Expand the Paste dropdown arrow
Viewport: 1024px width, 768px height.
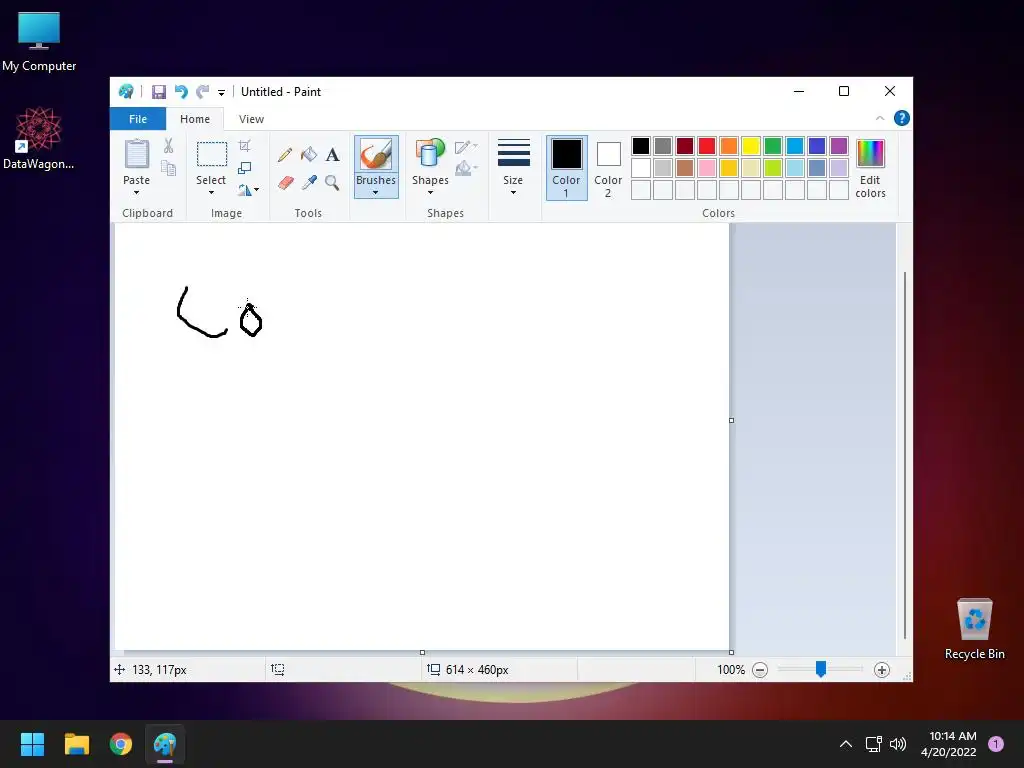136,193
